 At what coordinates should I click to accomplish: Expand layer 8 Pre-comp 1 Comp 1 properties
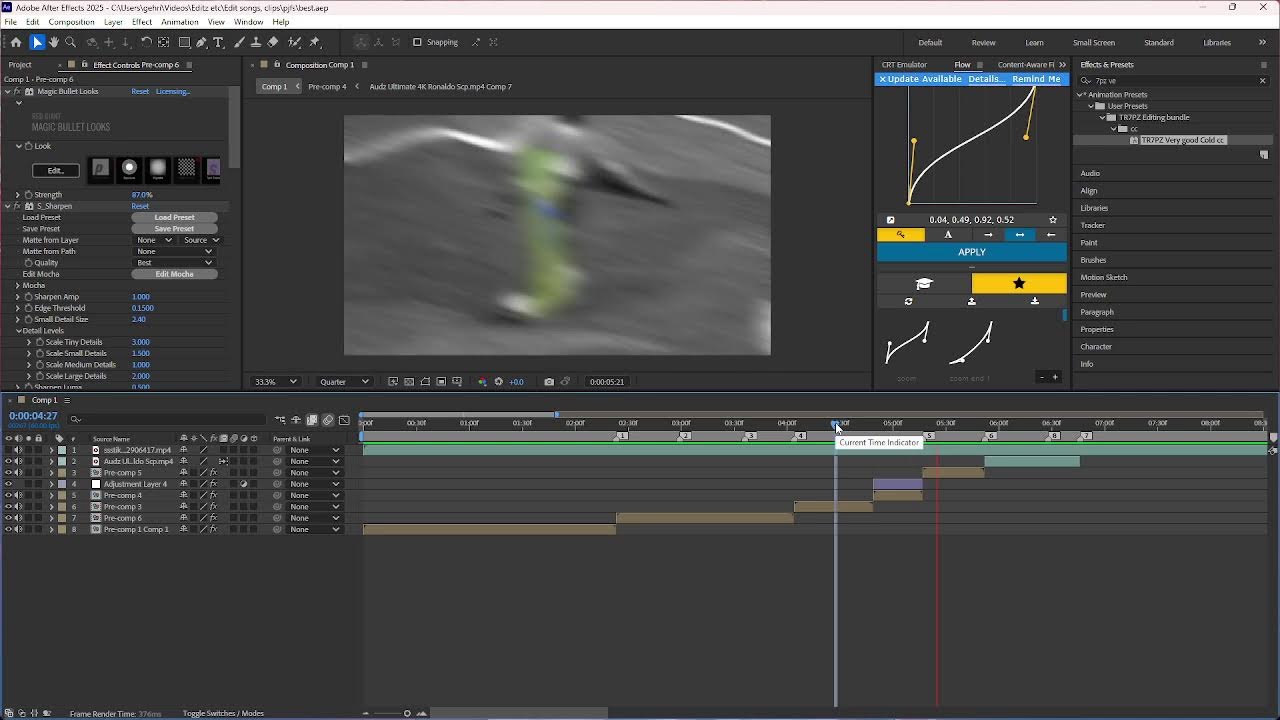tap(51, 530)
